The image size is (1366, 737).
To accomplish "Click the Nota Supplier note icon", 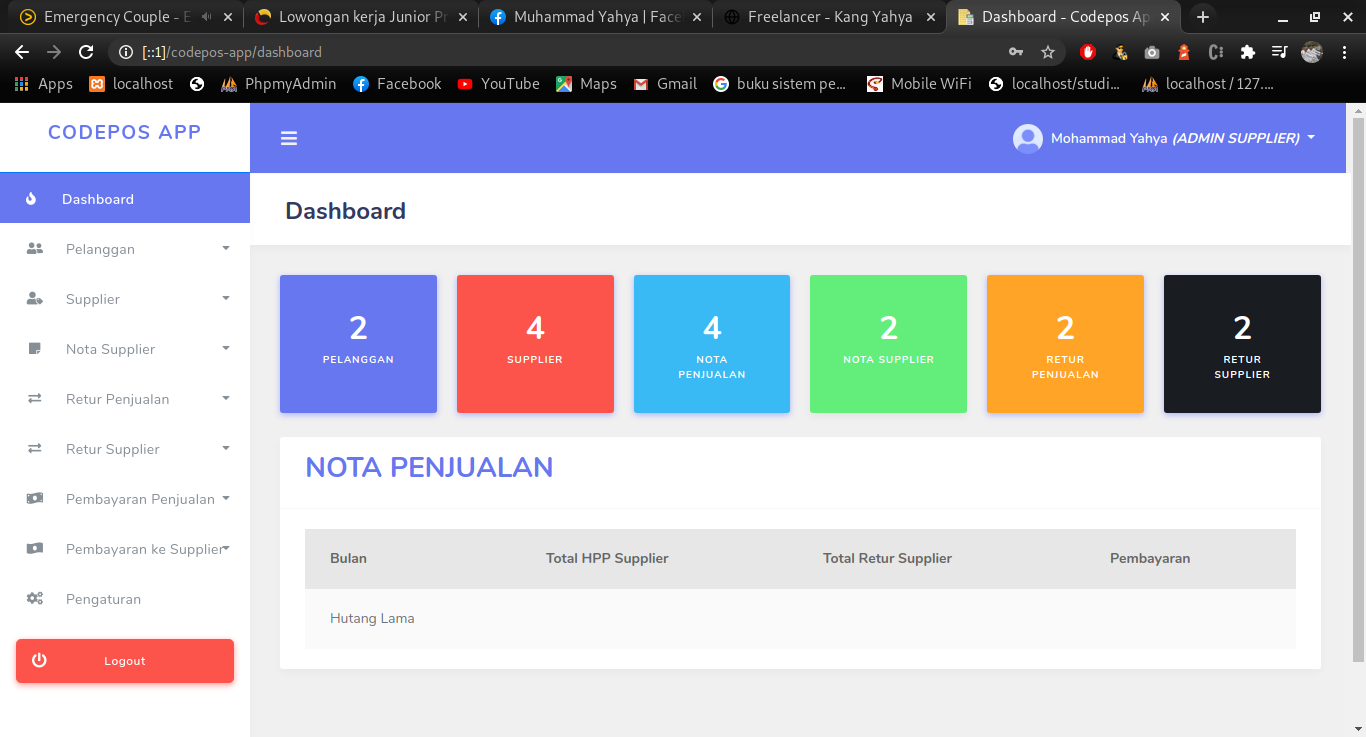I will [35, 349].
